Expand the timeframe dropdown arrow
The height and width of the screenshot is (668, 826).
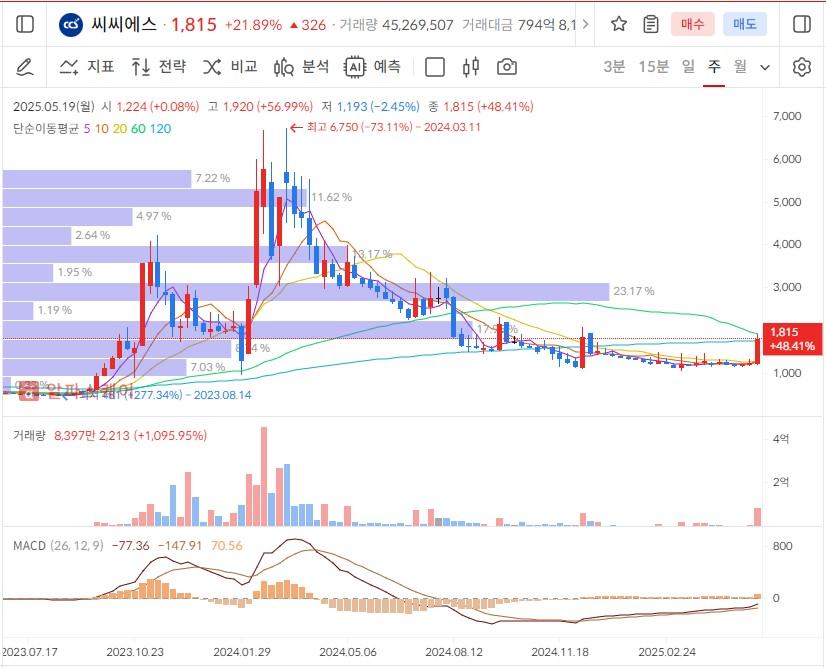[x=765, y=67]
